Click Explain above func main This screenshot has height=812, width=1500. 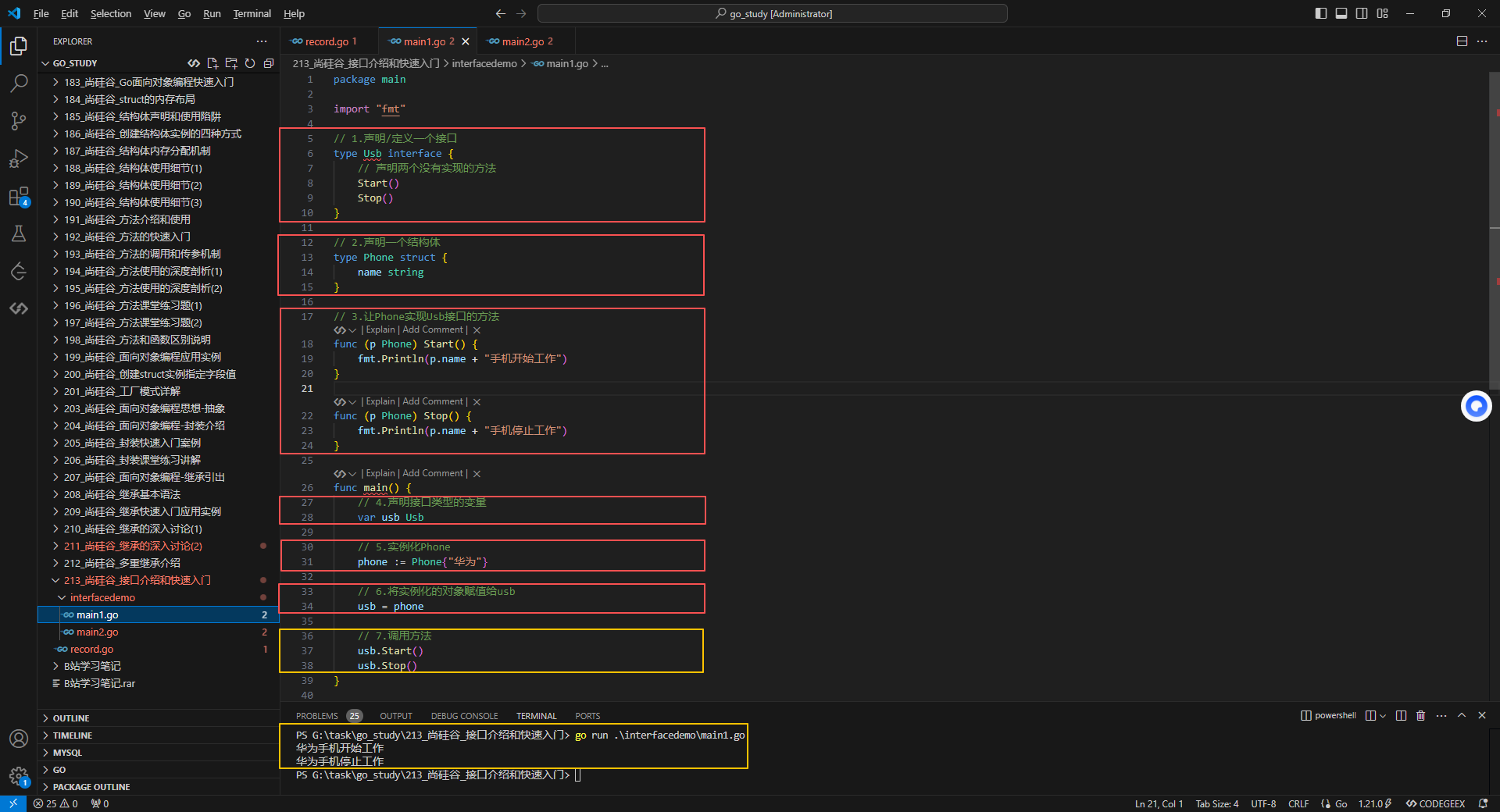pos(380,473)
